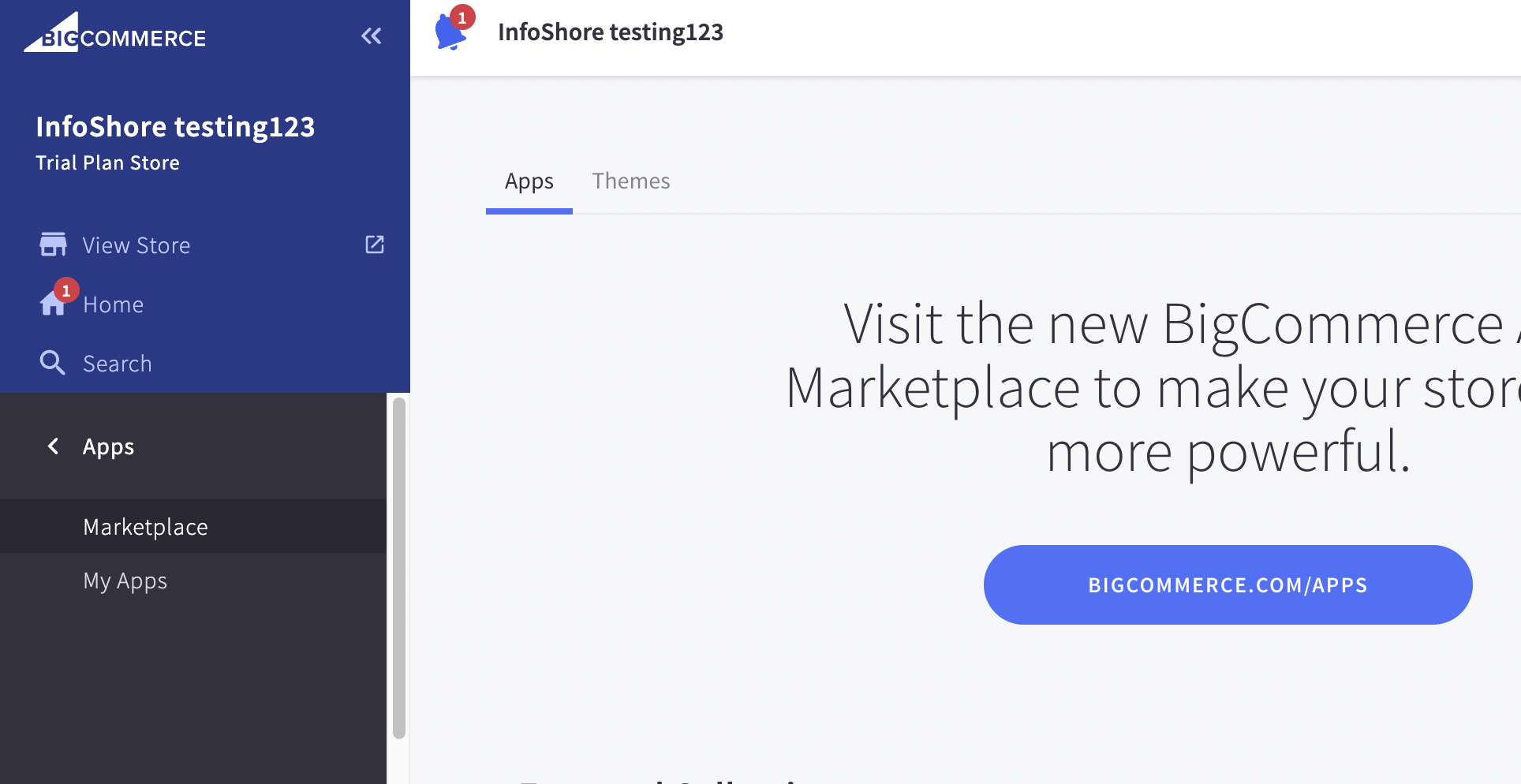Click the View Store storefront icon
The image size is (1521, 784).
[53, 245]
